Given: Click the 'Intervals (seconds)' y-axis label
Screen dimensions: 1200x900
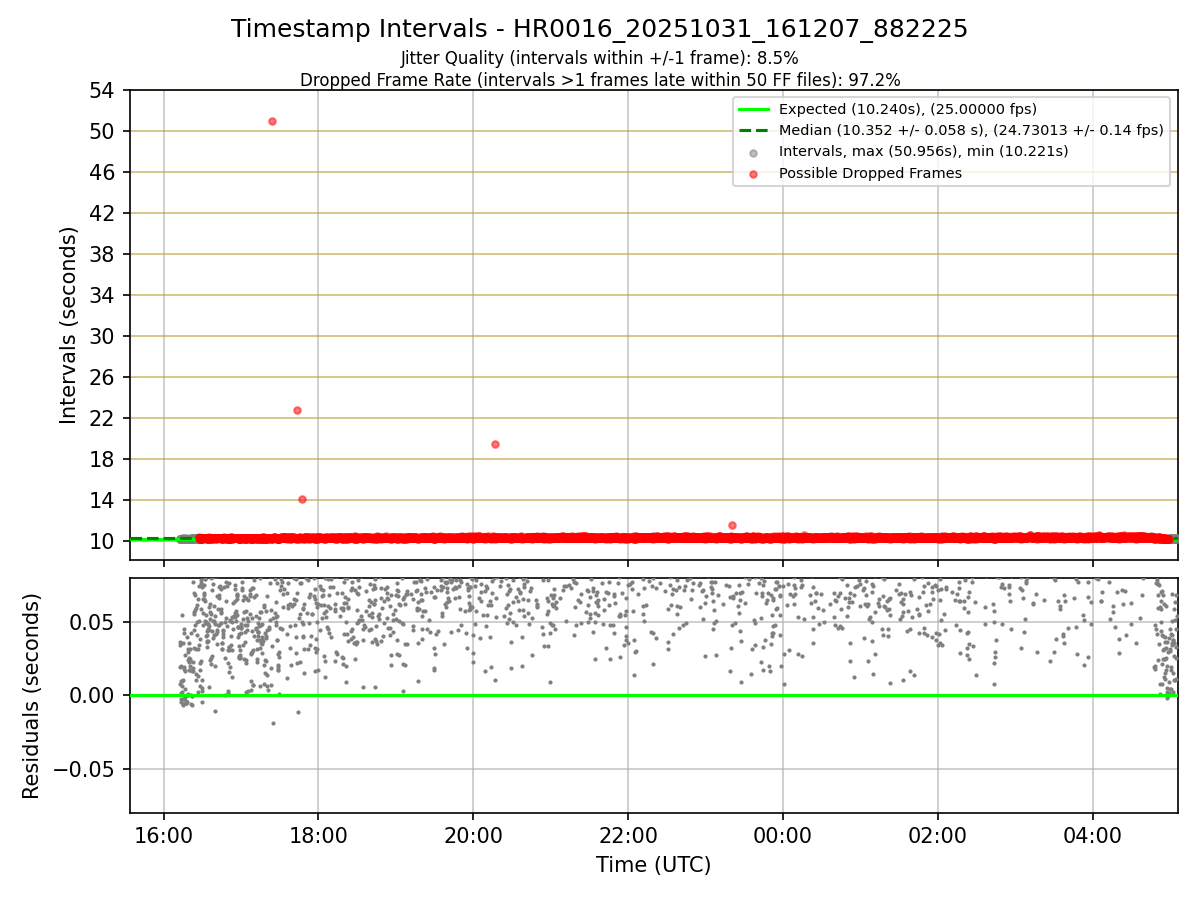Looking at the screenshot, I should click(68, 325).
